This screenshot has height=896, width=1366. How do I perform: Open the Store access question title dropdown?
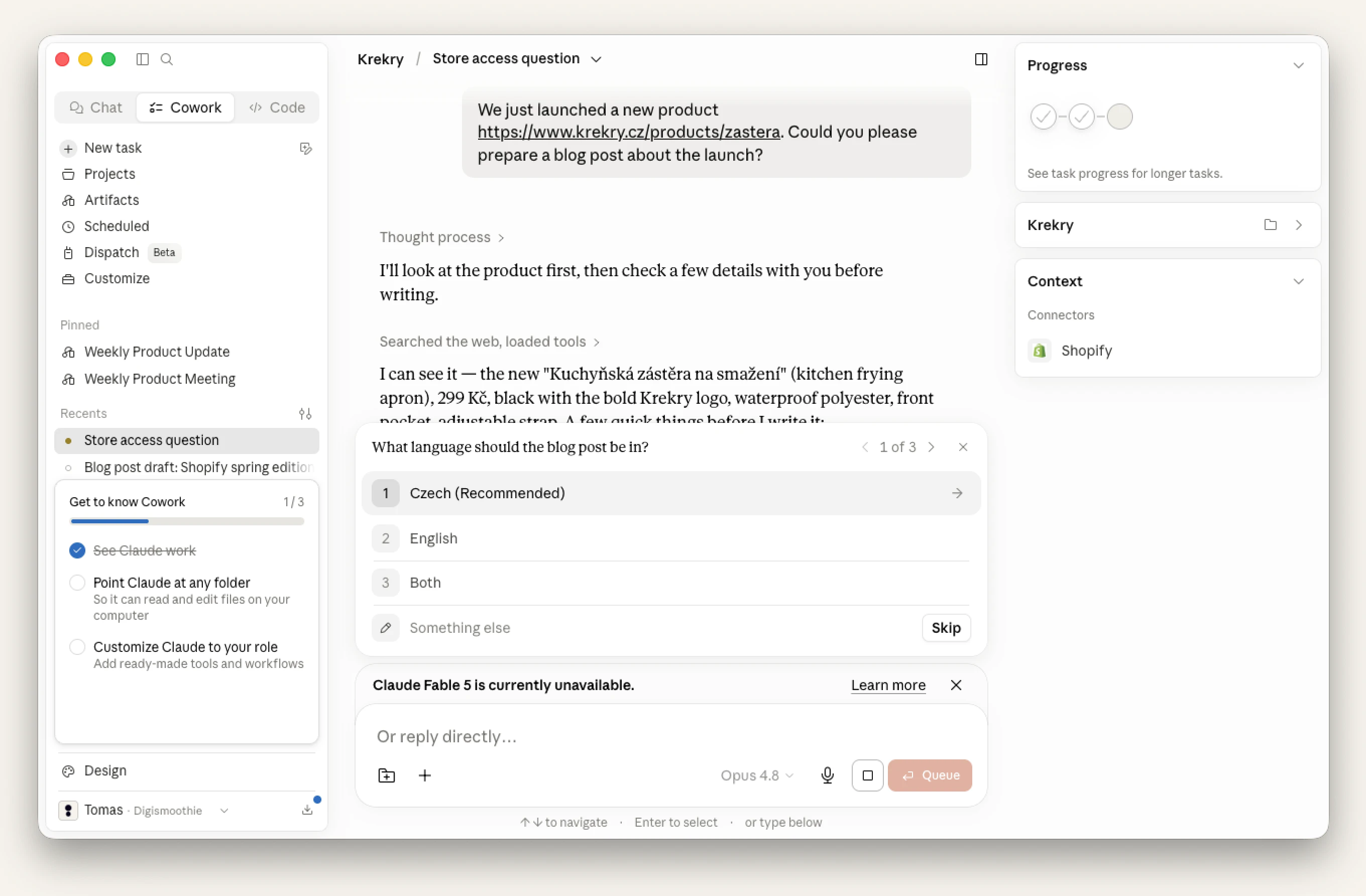coord(596,60)
